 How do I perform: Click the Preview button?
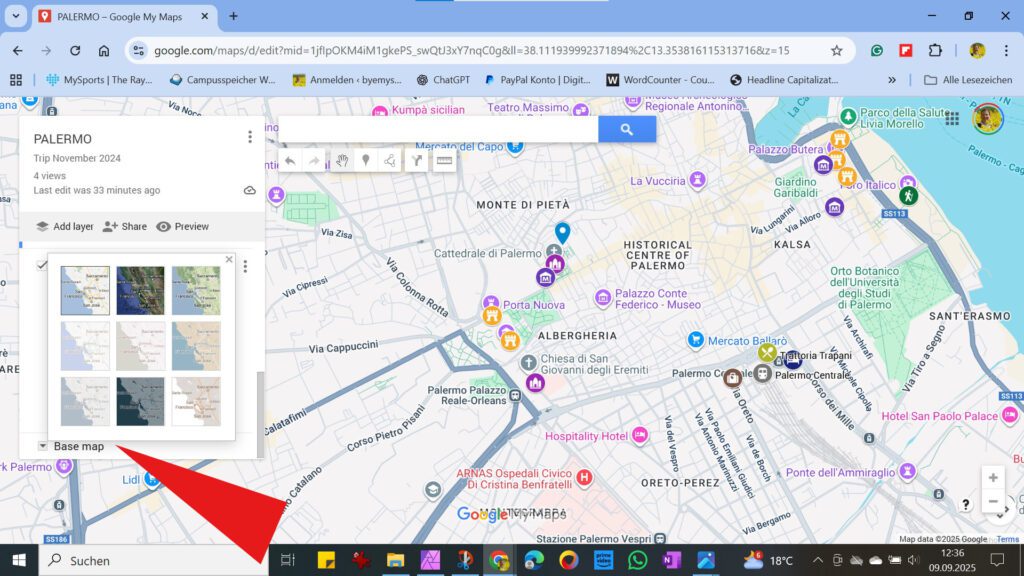click(183, 226)
